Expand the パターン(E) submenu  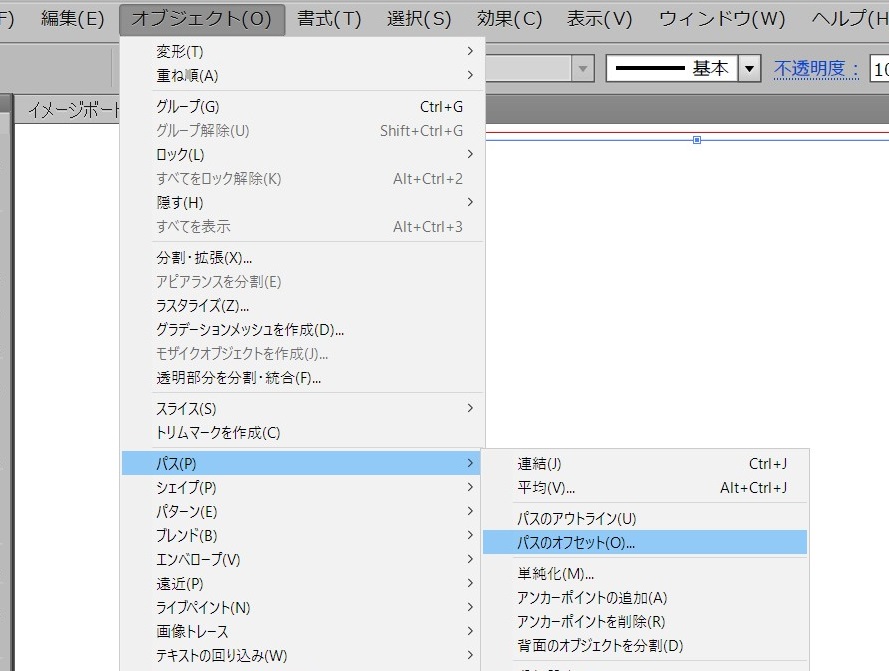303,512
